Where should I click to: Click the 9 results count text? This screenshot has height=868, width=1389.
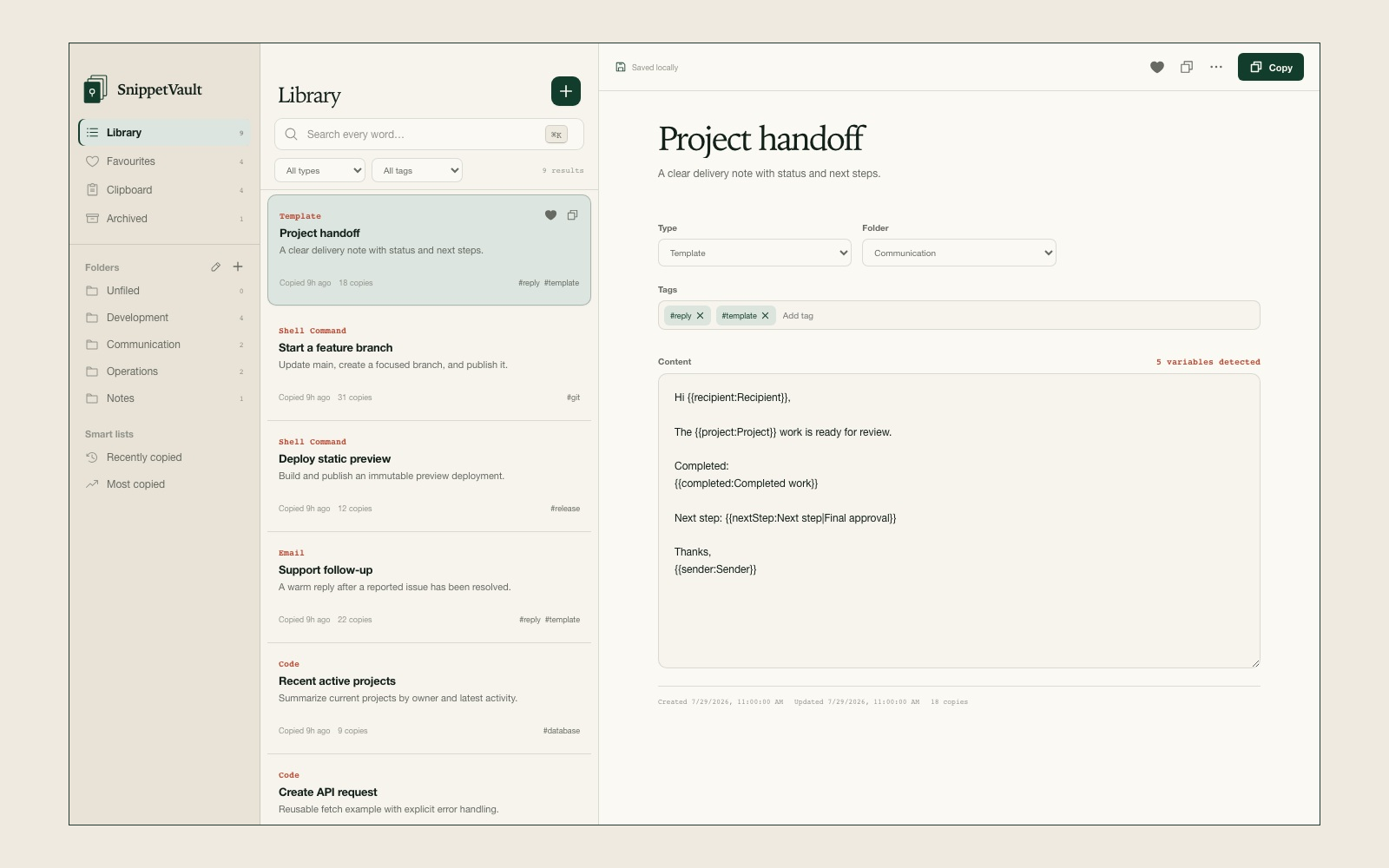pyautogui.click(x=563, y=170)
